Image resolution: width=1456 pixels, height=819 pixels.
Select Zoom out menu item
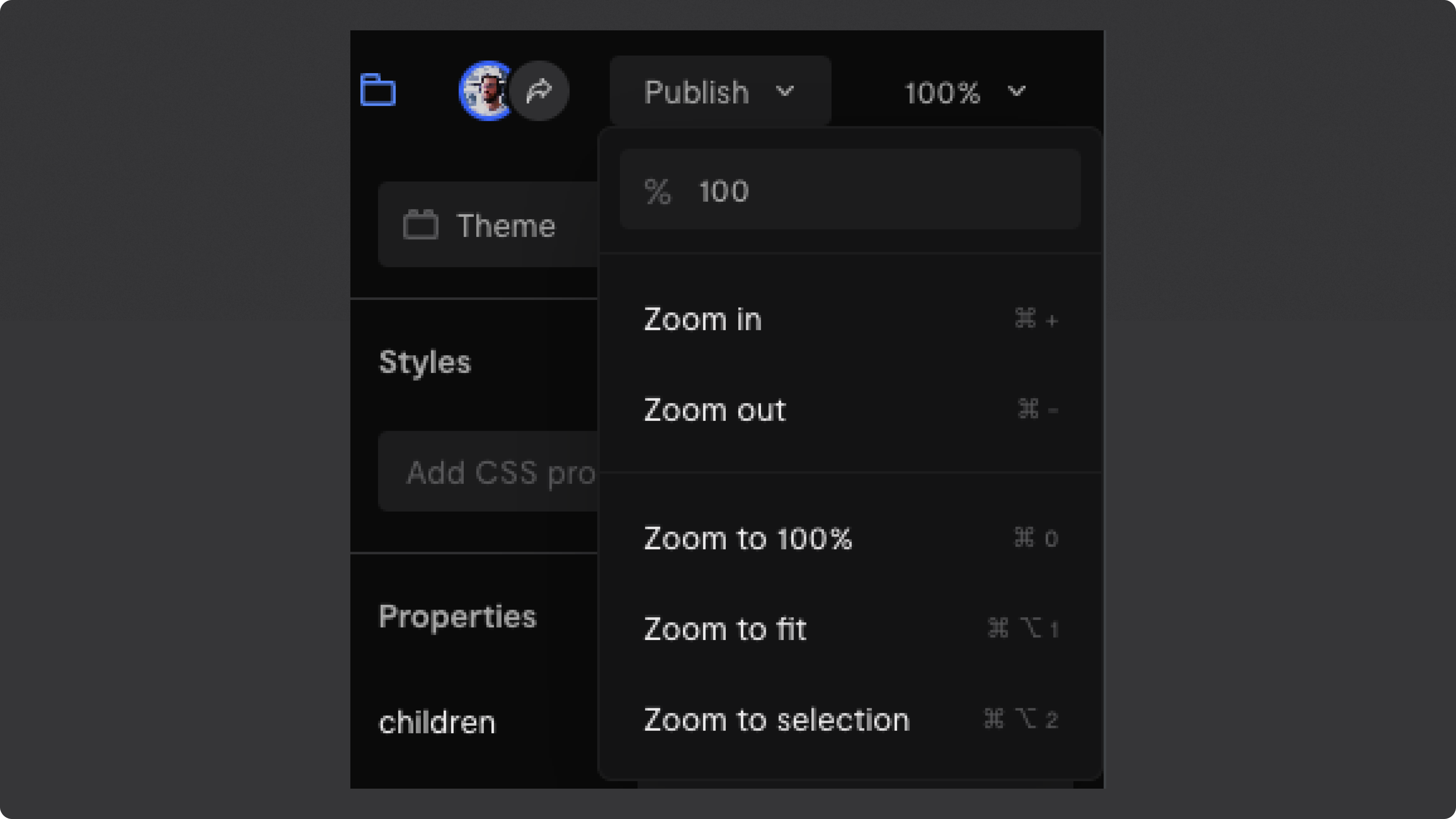(x=850, y=409)
